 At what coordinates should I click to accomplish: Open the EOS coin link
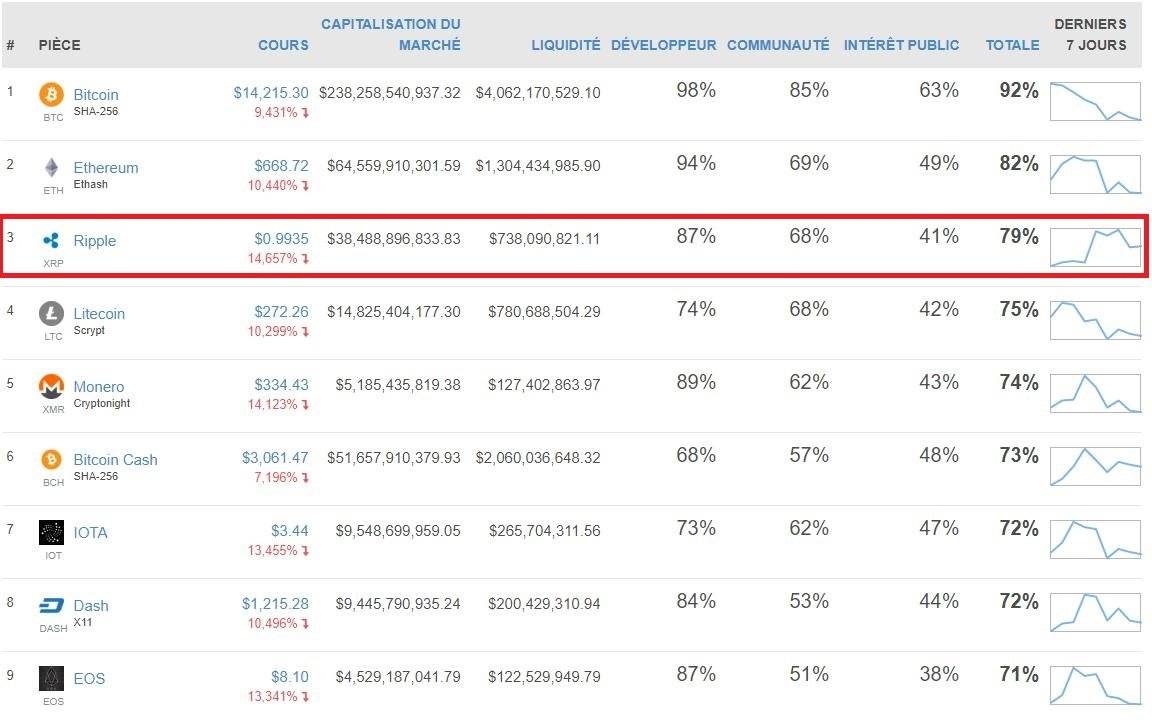[x=89, y=678]
